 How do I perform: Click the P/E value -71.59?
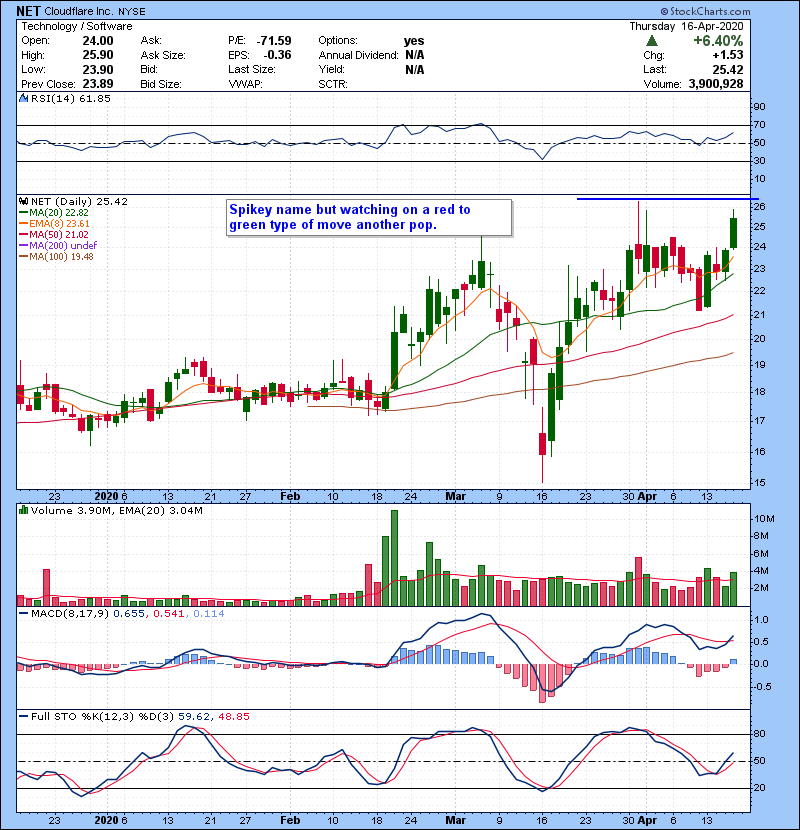pos(274,41)
